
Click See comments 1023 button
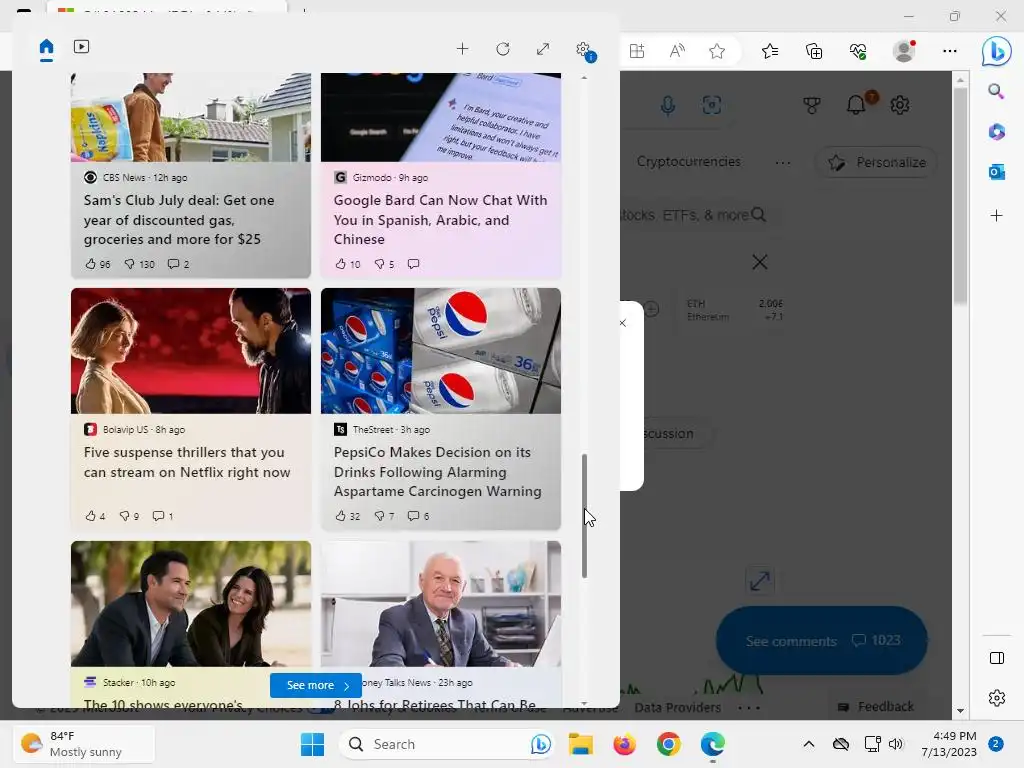tap(822, 641)
